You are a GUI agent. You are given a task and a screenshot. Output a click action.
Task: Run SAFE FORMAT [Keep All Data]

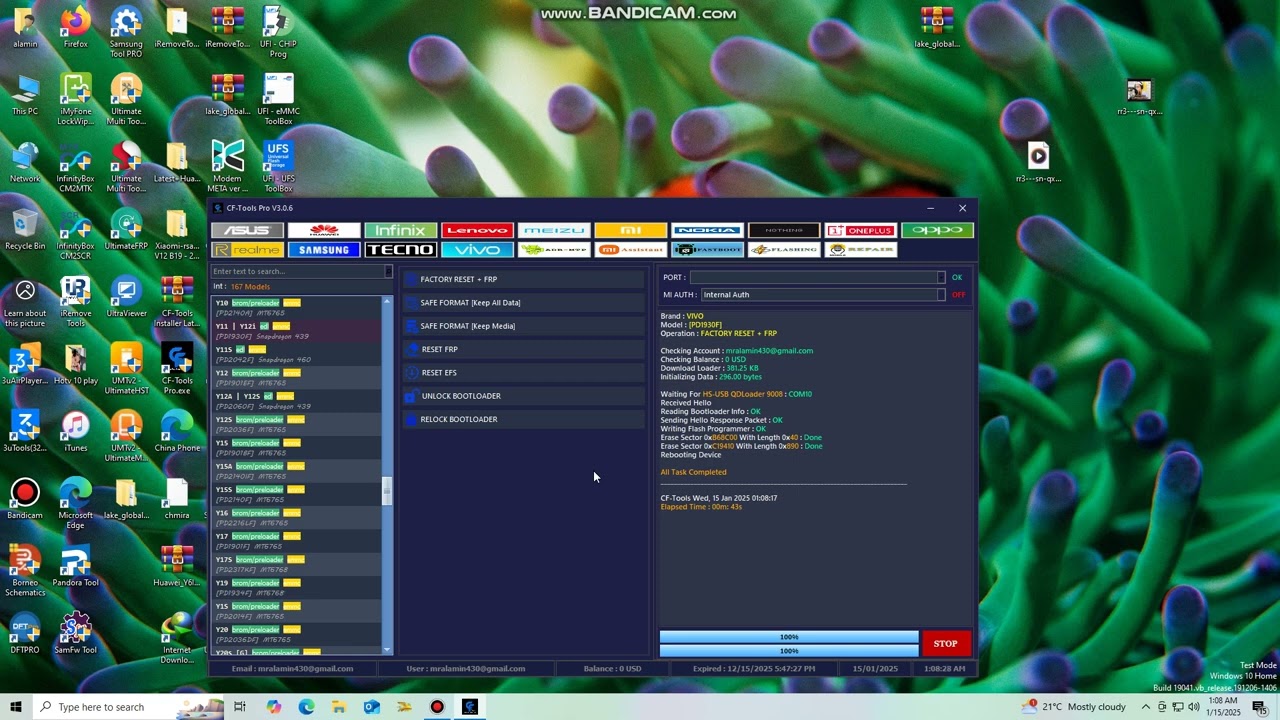click(x=524, y=302)
